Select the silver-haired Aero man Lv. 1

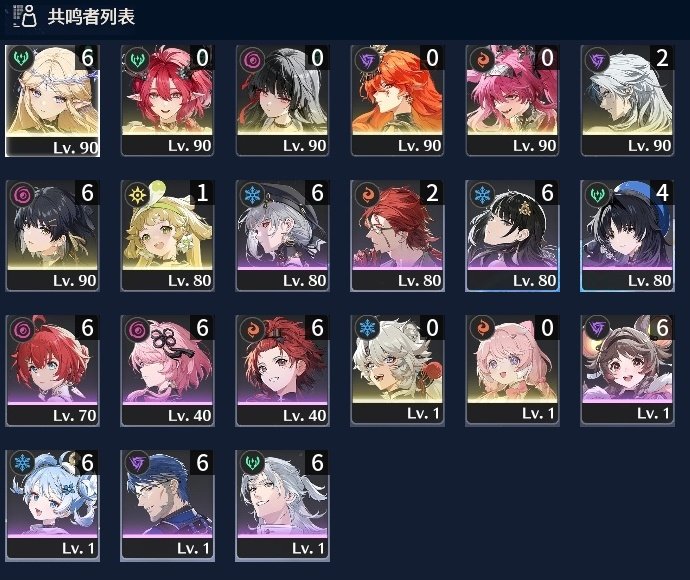coord(283,506)
